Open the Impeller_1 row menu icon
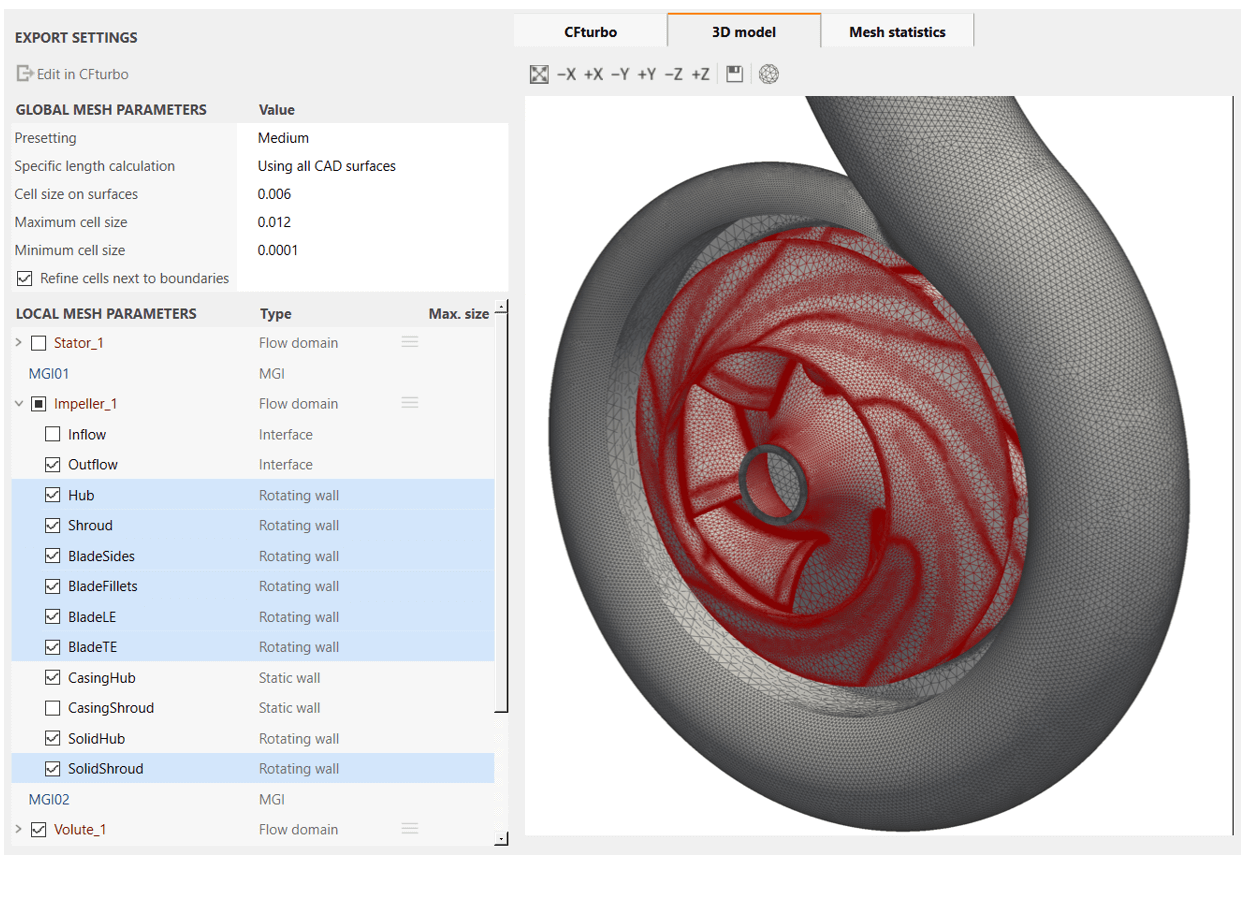 (409, 403)
